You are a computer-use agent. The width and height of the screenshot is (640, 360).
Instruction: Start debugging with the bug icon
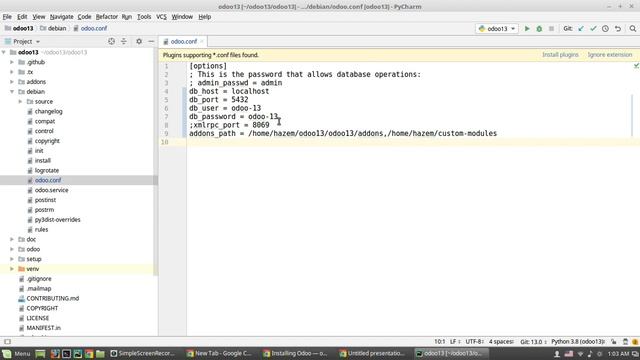[x=539, y=29]
